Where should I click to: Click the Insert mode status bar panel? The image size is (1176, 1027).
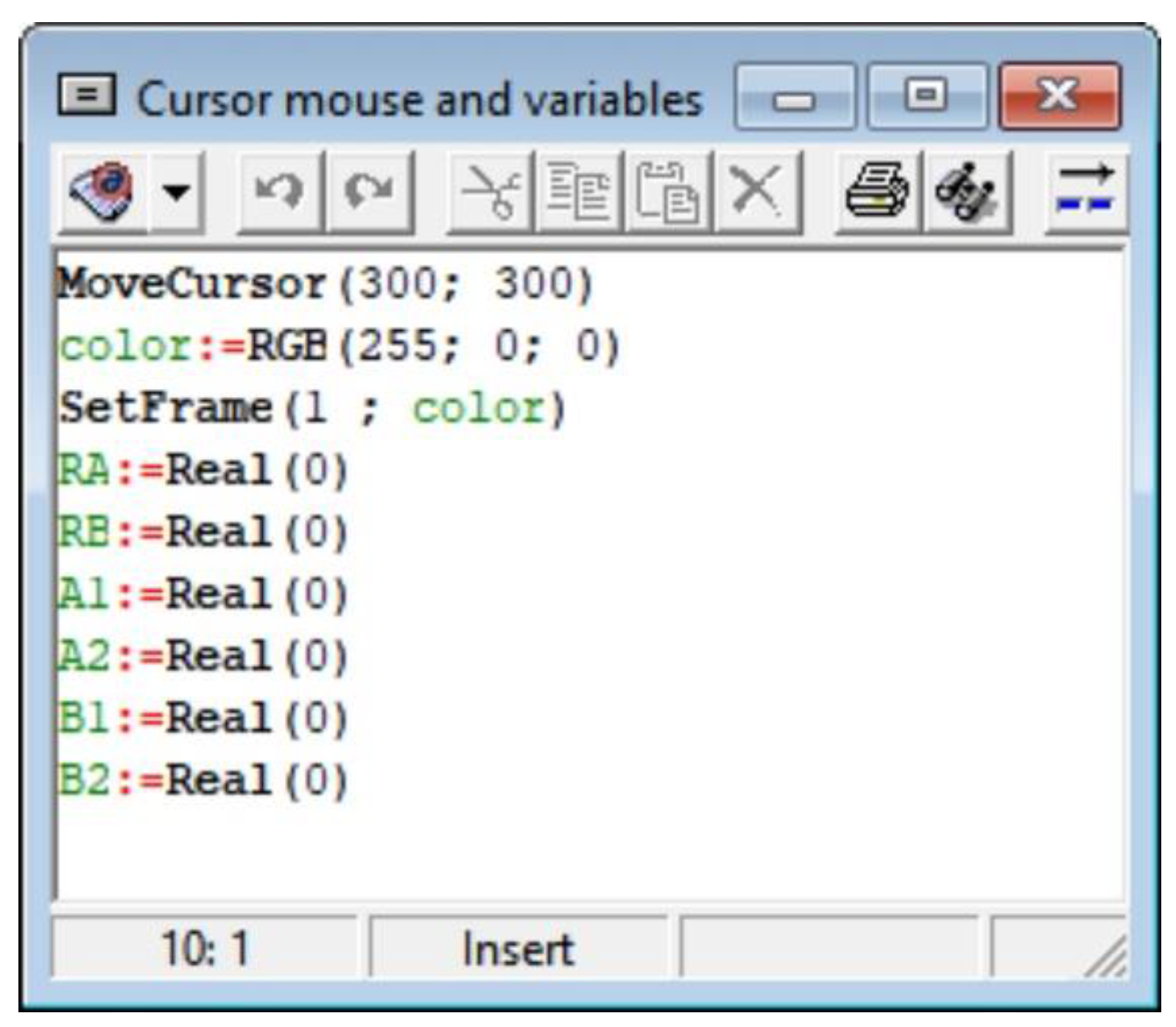click(518, 948)
